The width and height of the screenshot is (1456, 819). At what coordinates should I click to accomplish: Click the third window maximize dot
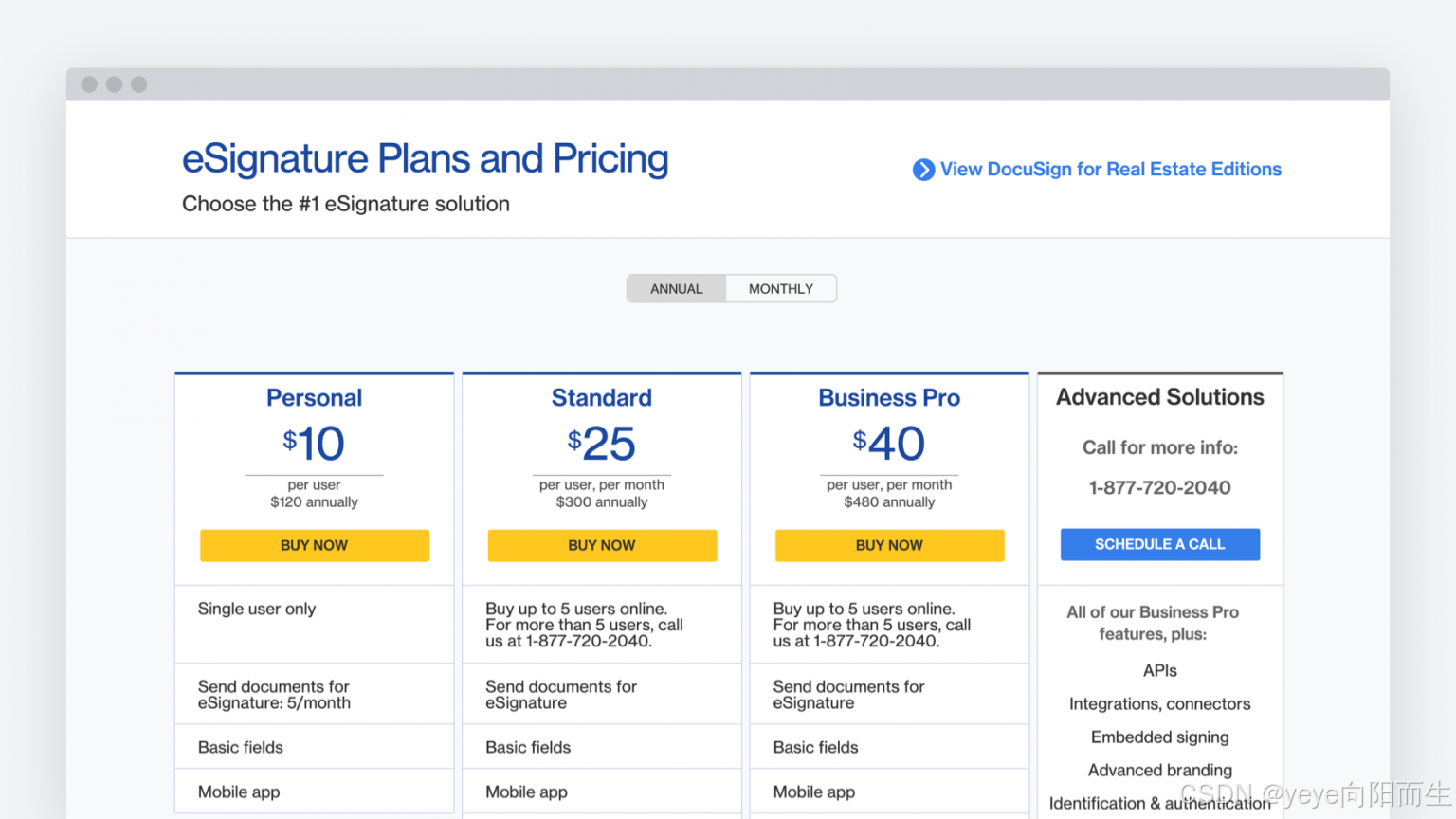[139, 84]
